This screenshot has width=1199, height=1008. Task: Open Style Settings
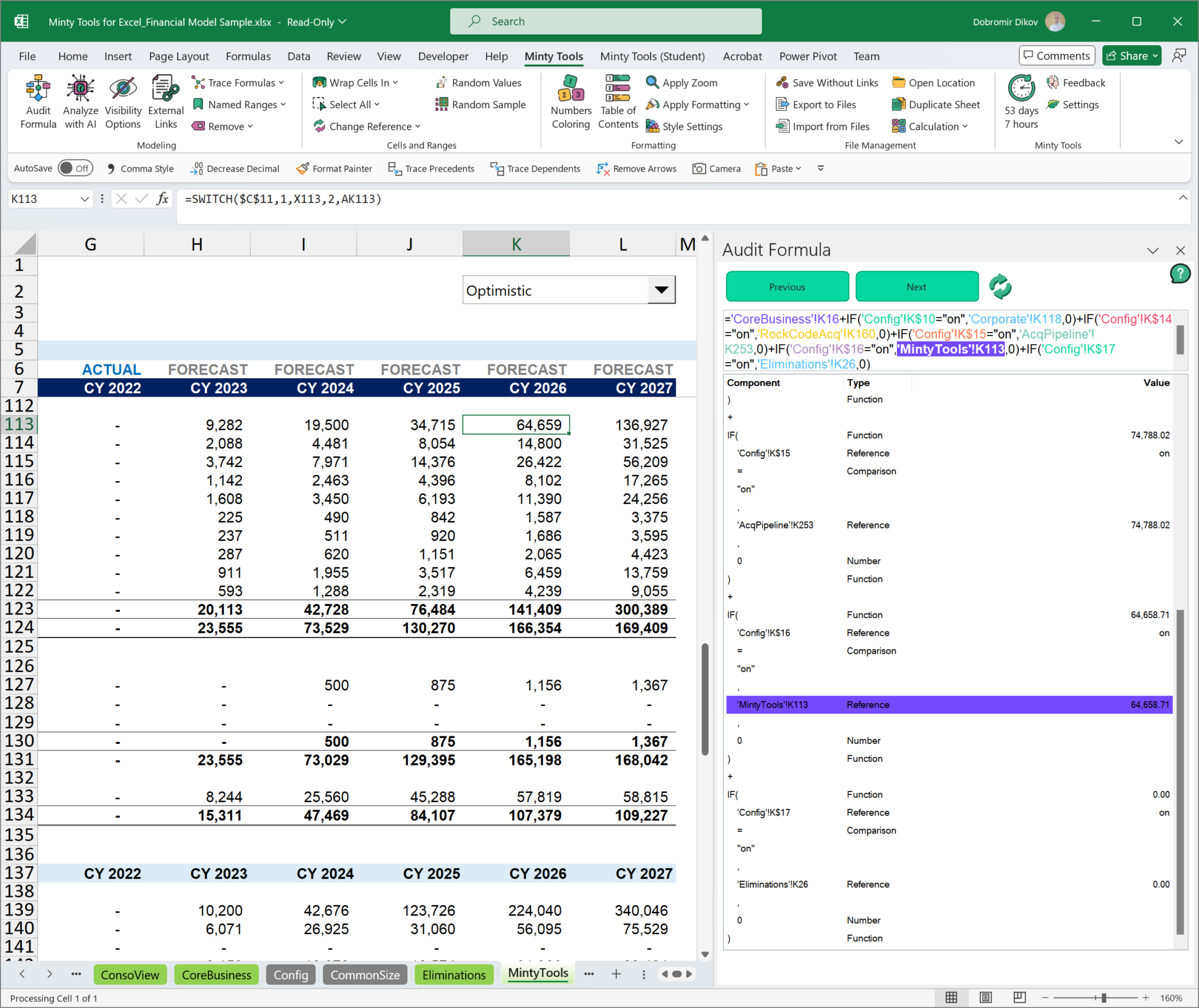[684, 126]
